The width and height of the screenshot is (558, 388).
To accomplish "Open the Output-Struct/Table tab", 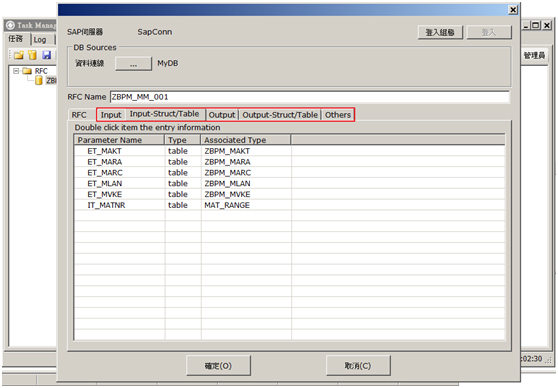I will (x=280, y=115).
